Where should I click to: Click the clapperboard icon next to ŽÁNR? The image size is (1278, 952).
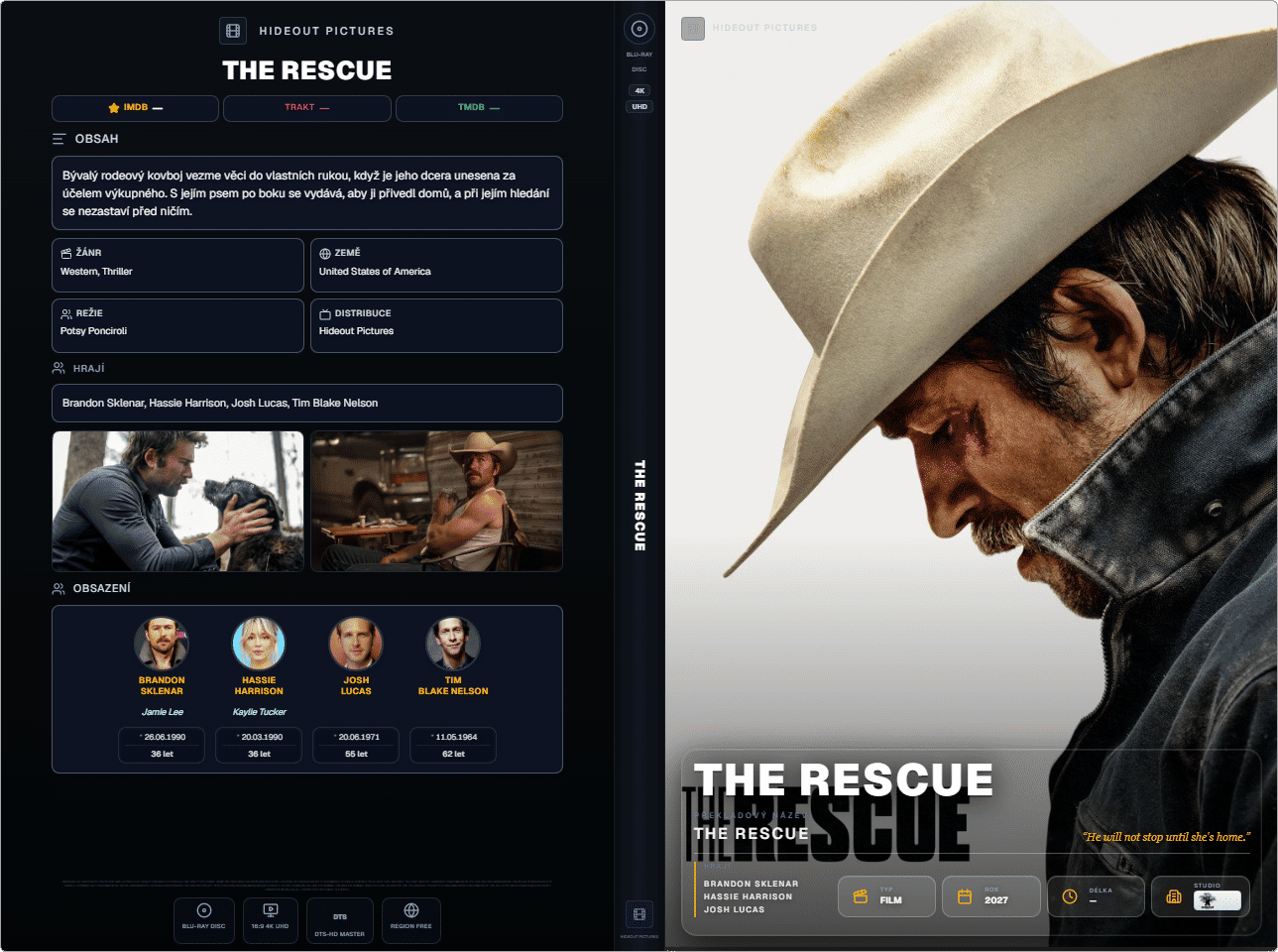pos(66,253)
